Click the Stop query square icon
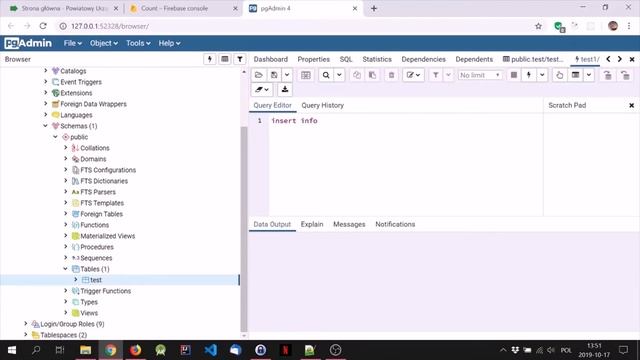This screenshot has width=640, height=360. 514,75
